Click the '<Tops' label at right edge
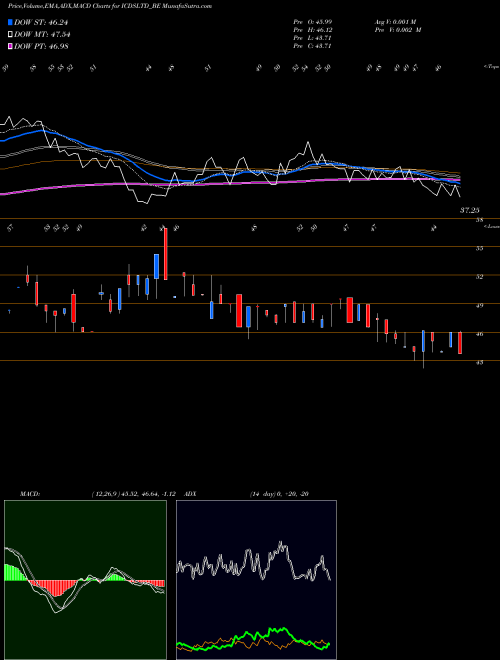500x660 pixels. pyautogui.click(x=491, y=67)
